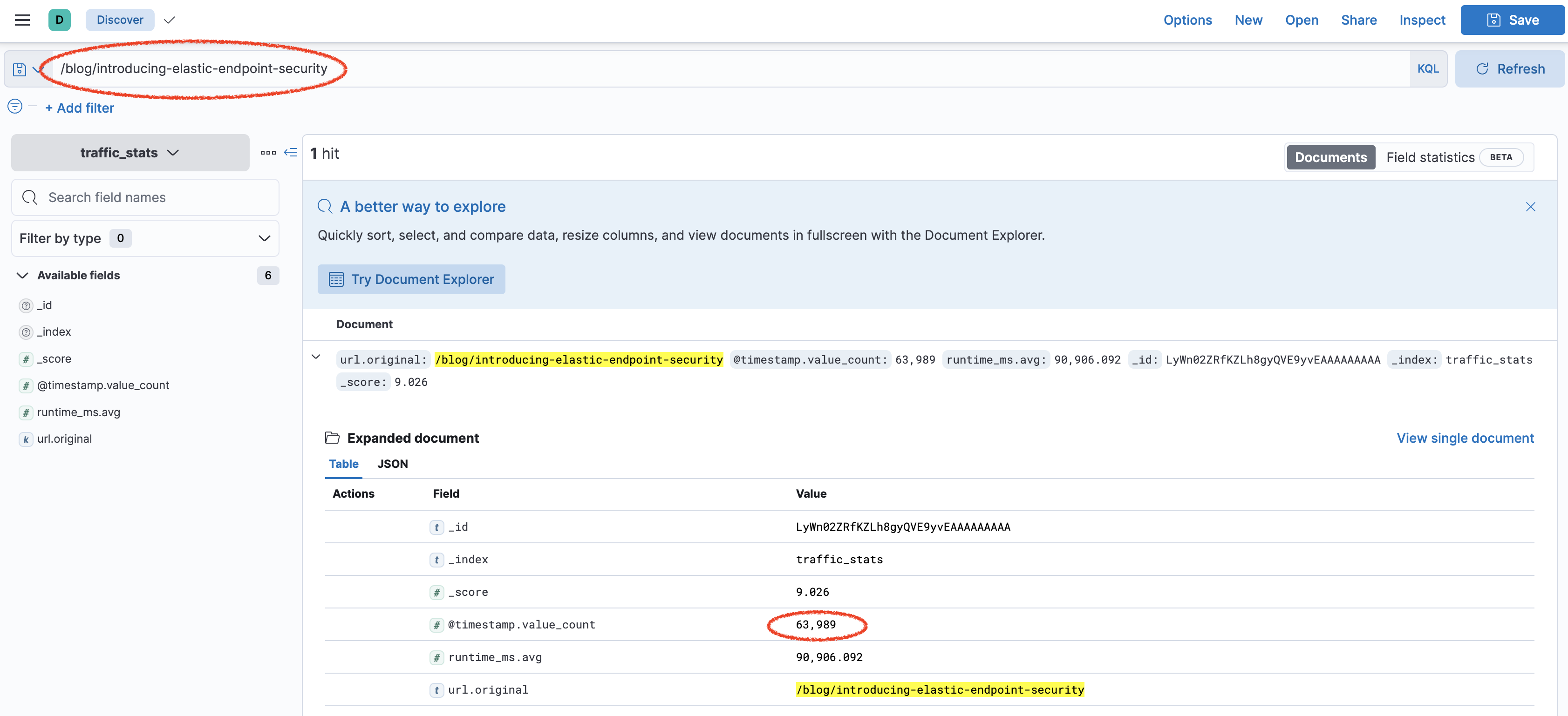Screen dimensions: 1568x716
Task: Collapse the expanded document row chevron
Action: pos(316,357)
